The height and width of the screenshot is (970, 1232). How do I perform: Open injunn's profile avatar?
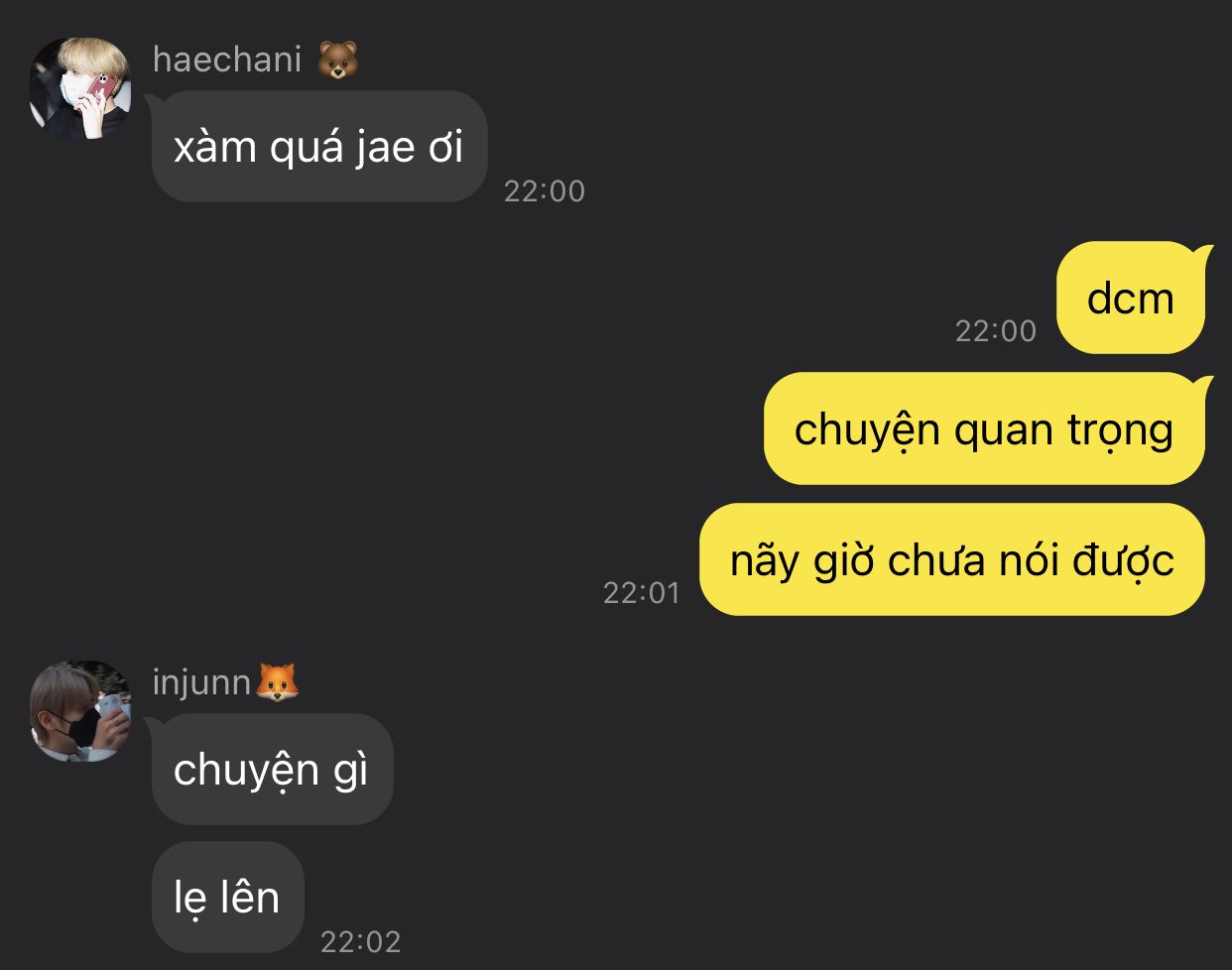80,710
